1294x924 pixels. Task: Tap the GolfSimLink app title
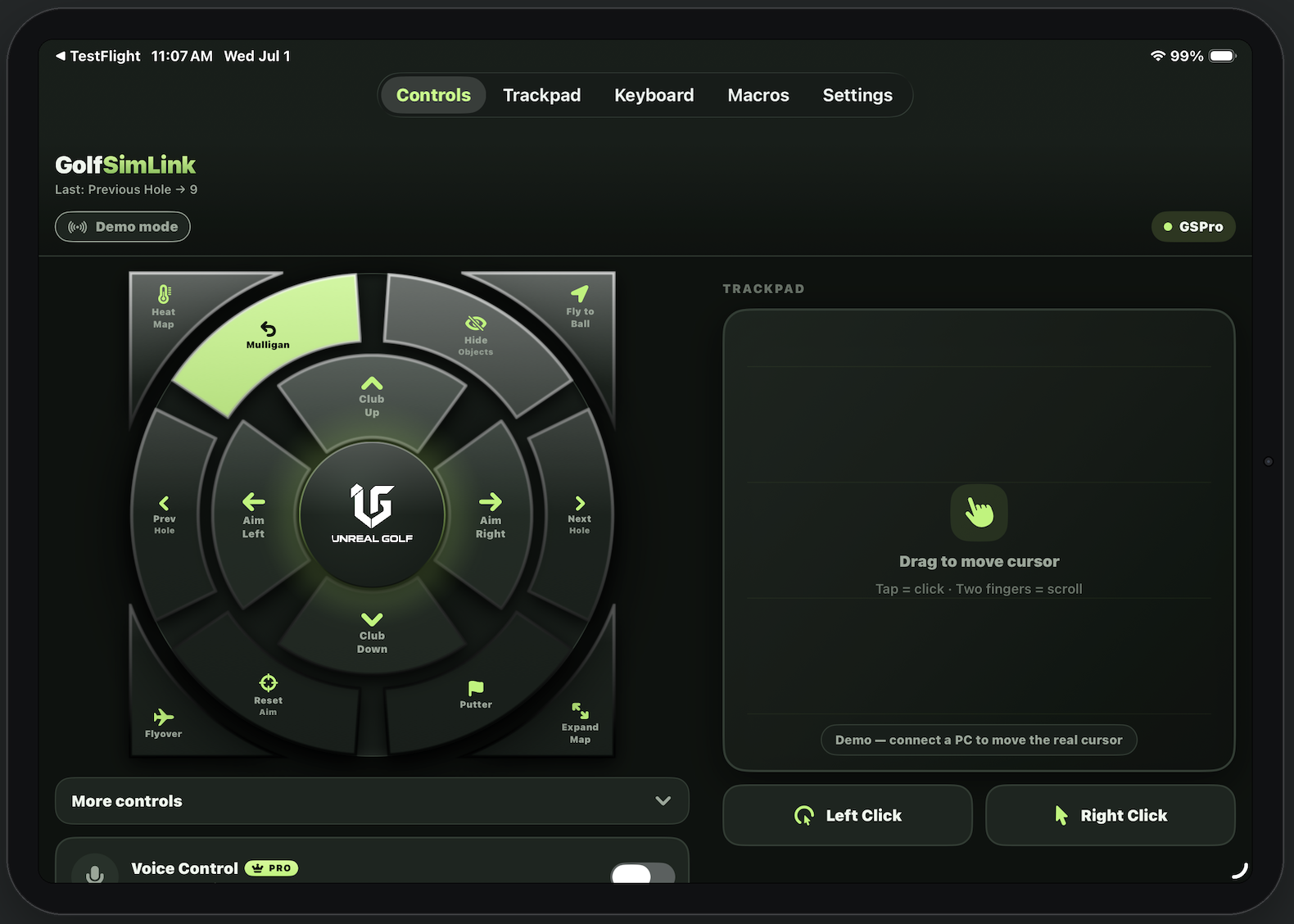click(x=125, y=165)
